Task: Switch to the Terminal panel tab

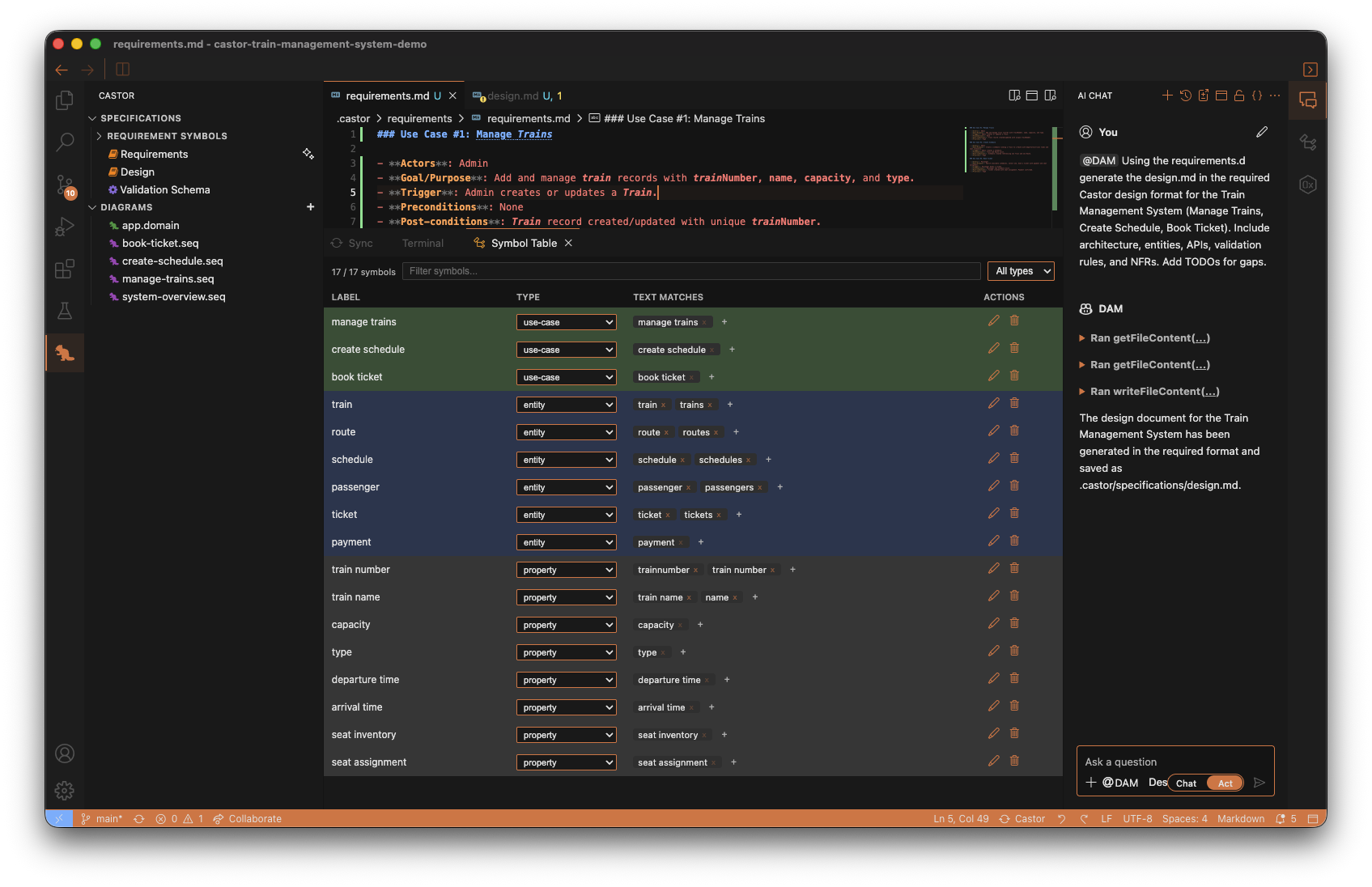Action: [x=423, y=244]
